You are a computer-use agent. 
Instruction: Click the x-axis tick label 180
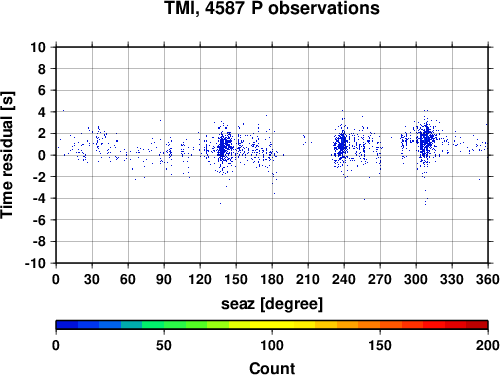[x=272, y=279]
